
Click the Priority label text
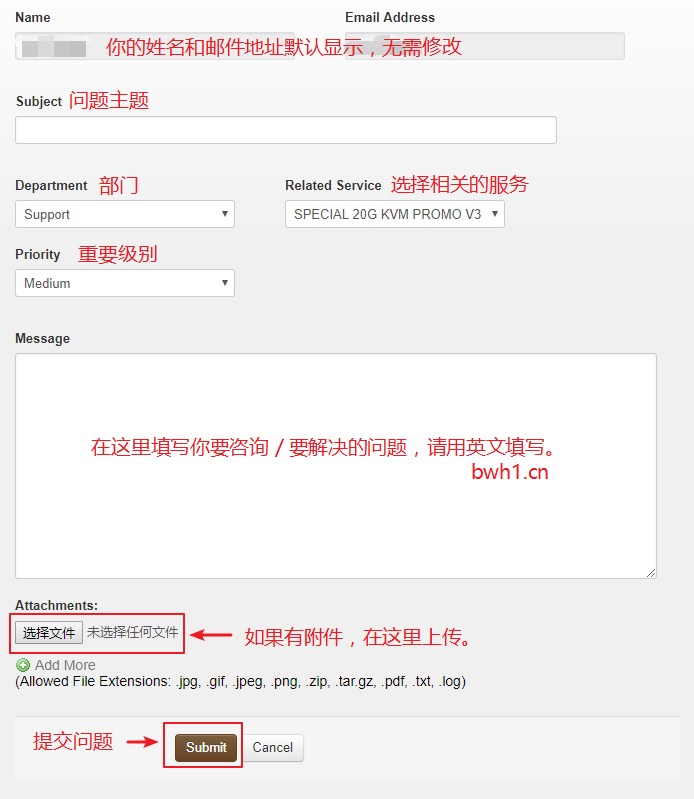click(x=38, y=254)
